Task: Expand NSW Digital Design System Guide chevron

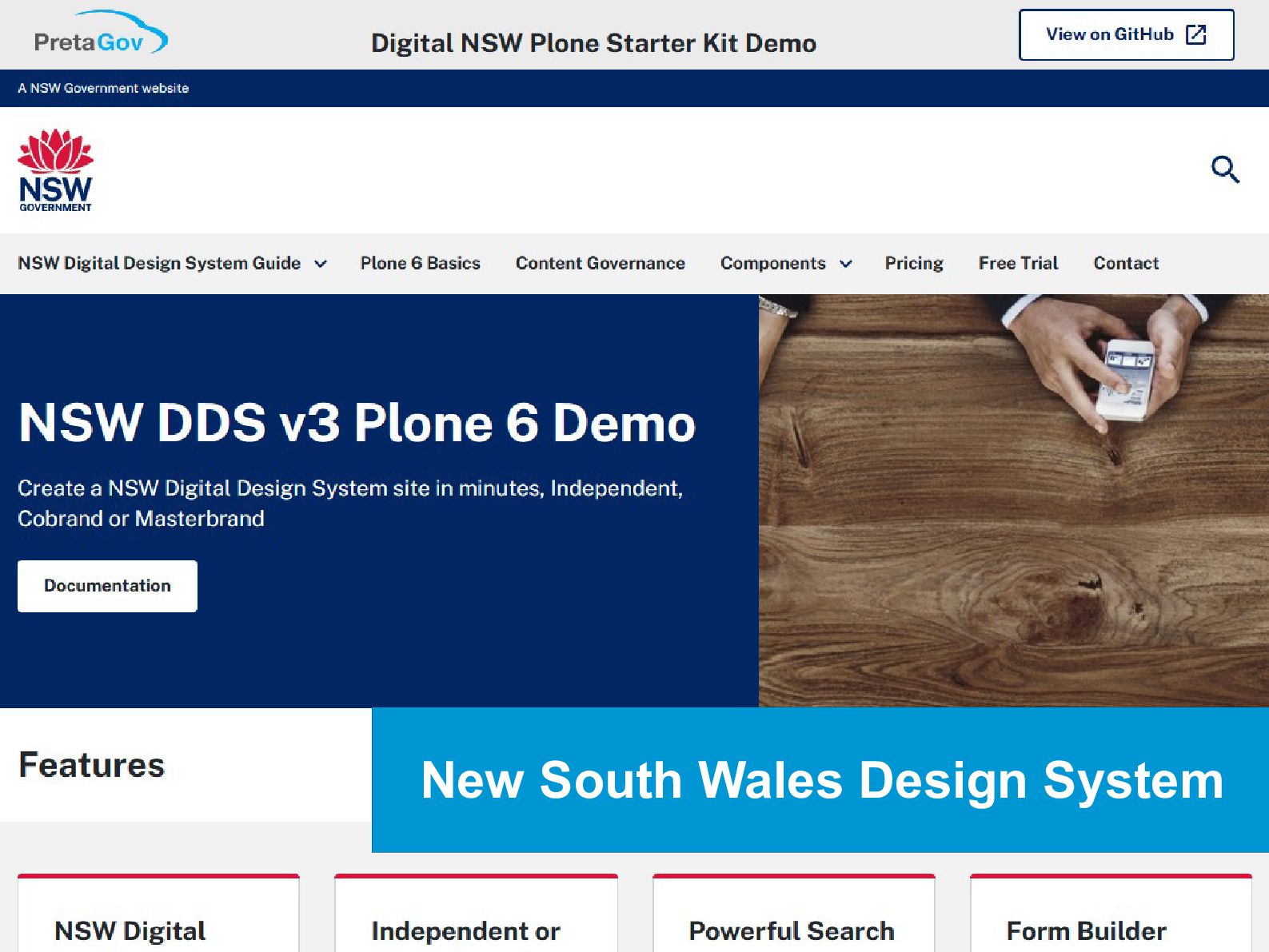Action: click(x=321, y=264)
